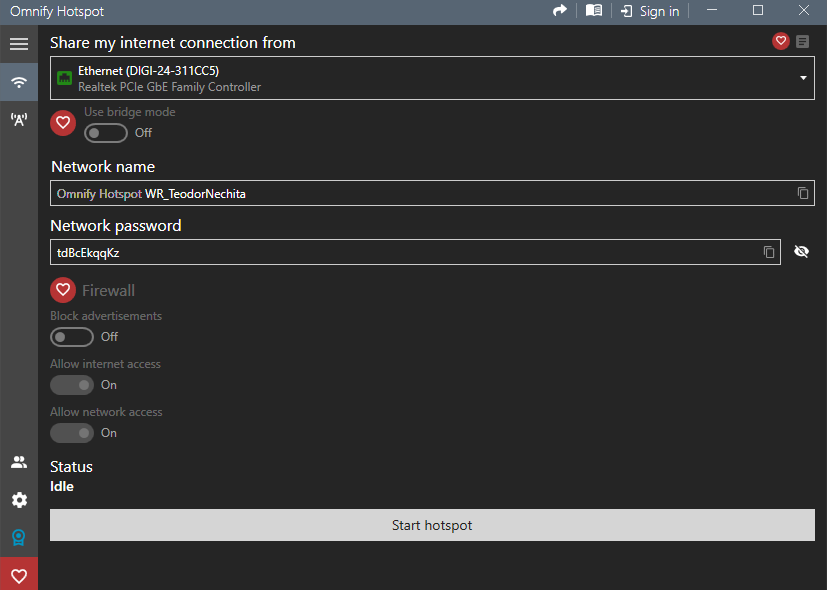Screen dimensions: 827x590
Task: Open the hamburger menu in sidebar
Action: 19,44
